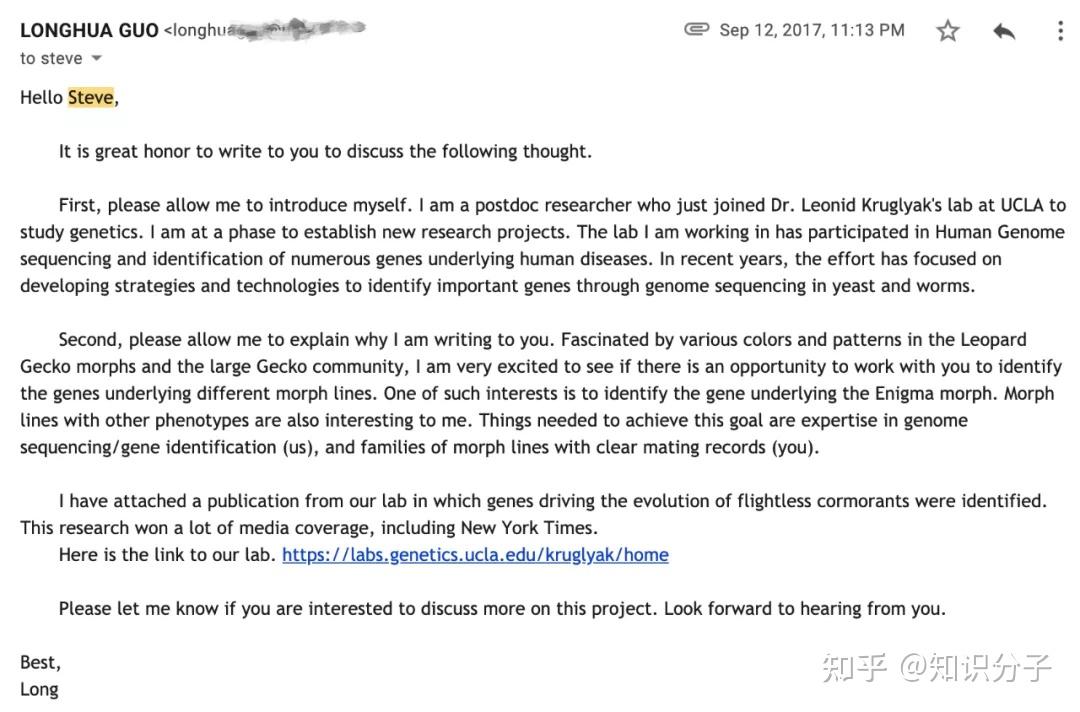Click the sentence about flightless cormorants publication
1080x712 pixels.
(x=552, y=501)
